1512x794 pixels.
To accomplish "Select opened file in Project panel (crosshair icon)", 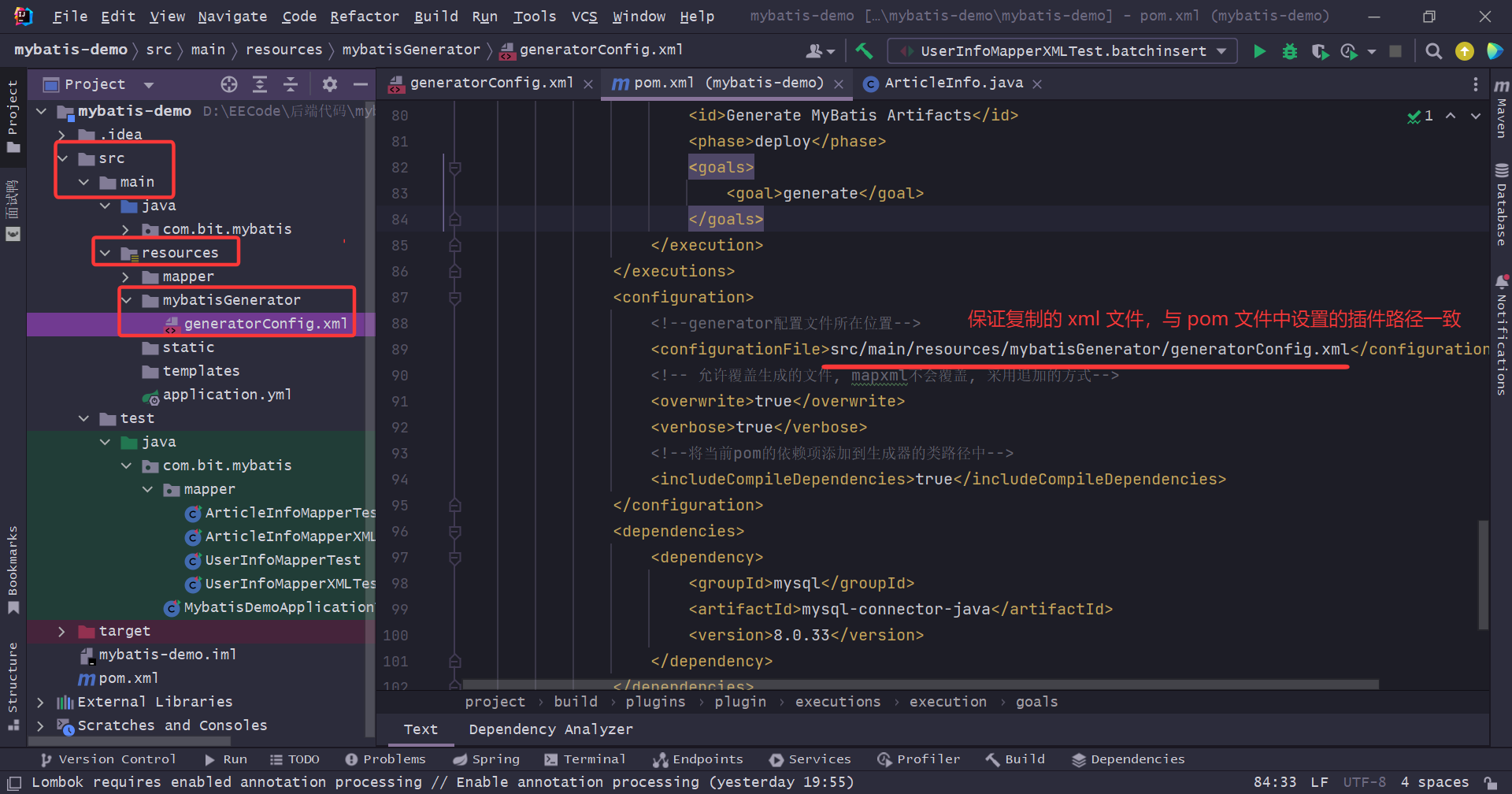I will [x=229, y=84].
